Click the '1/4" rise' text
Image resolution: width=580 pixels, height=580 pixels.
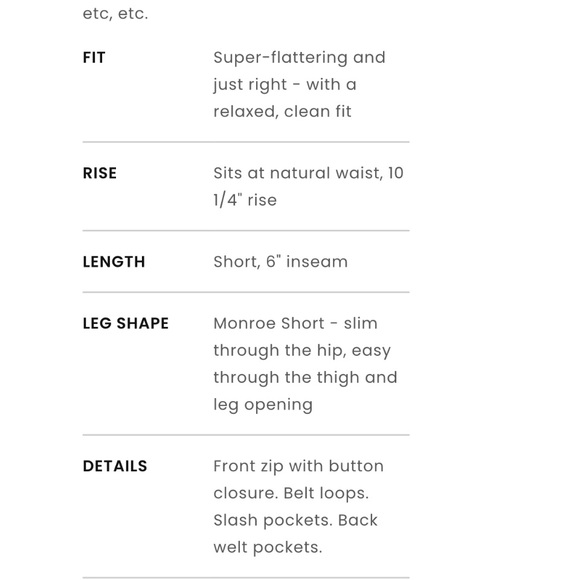click(x=245, y=200)
